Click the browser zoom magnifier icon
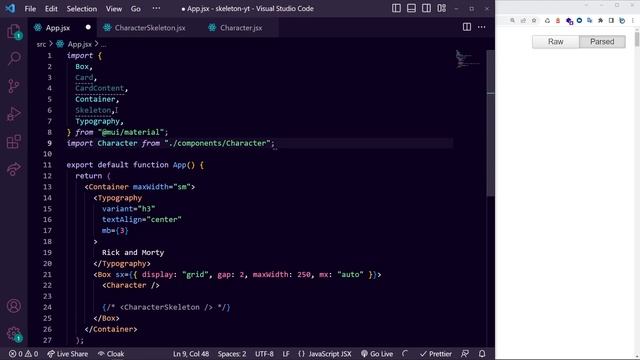Image resolution: width=640 pixels, height=360 pixels. [x=512, y=20]
